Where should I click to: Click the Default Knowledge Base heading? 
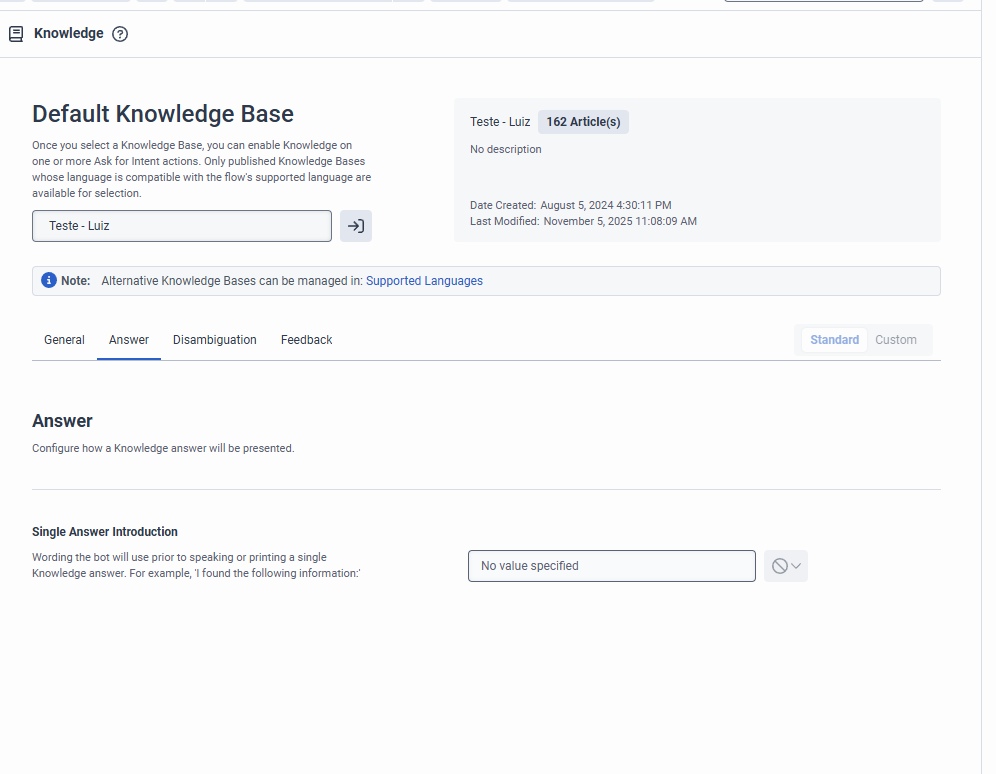(163, 114)
